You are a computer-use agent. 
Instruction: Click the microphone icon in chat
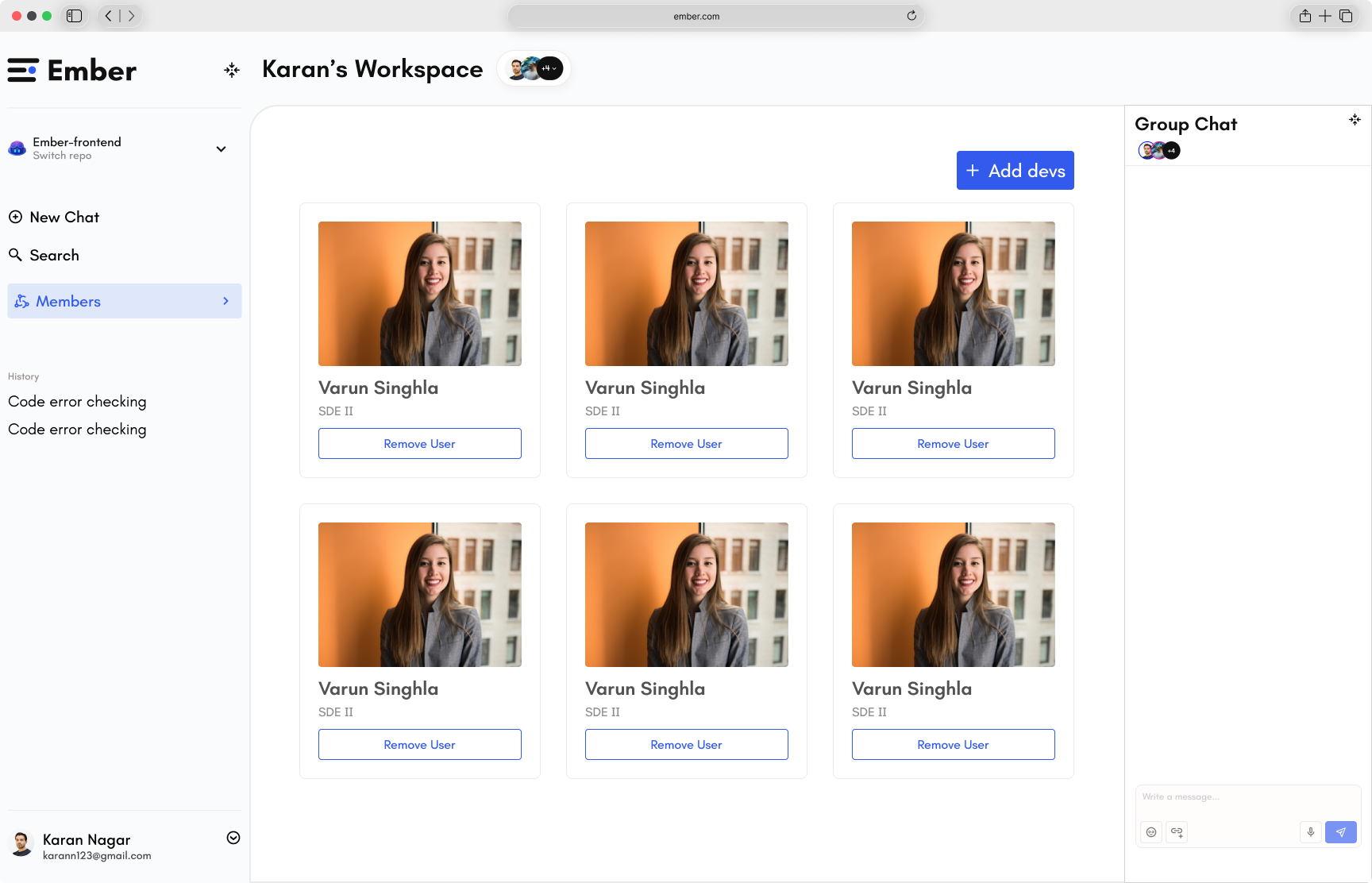[x=1311, y=832]
